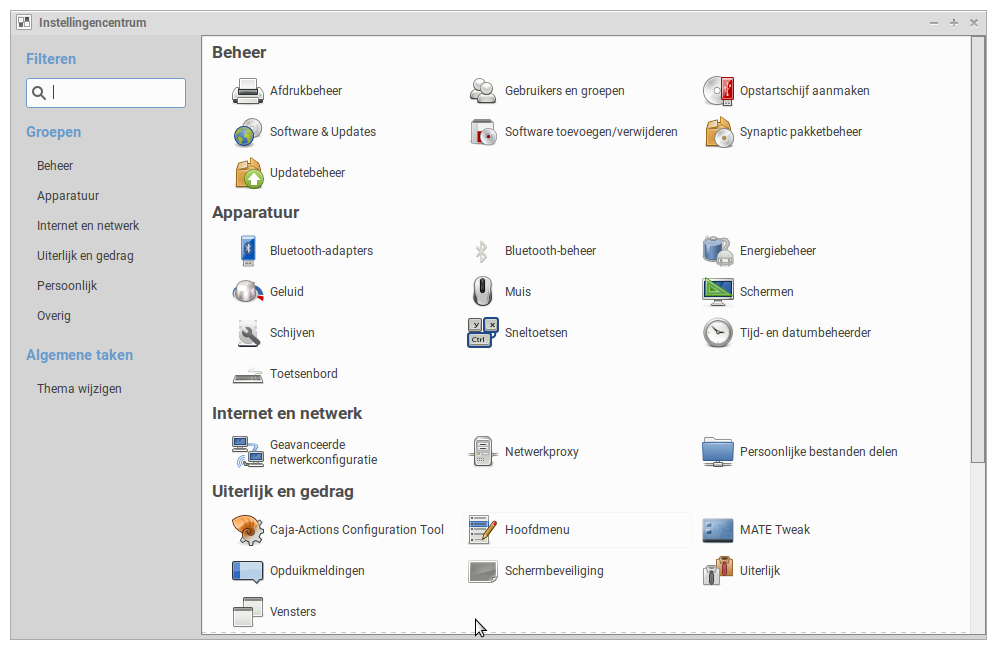
Task: Click the Netwerkproxy icon
Action: pos(483,452)
